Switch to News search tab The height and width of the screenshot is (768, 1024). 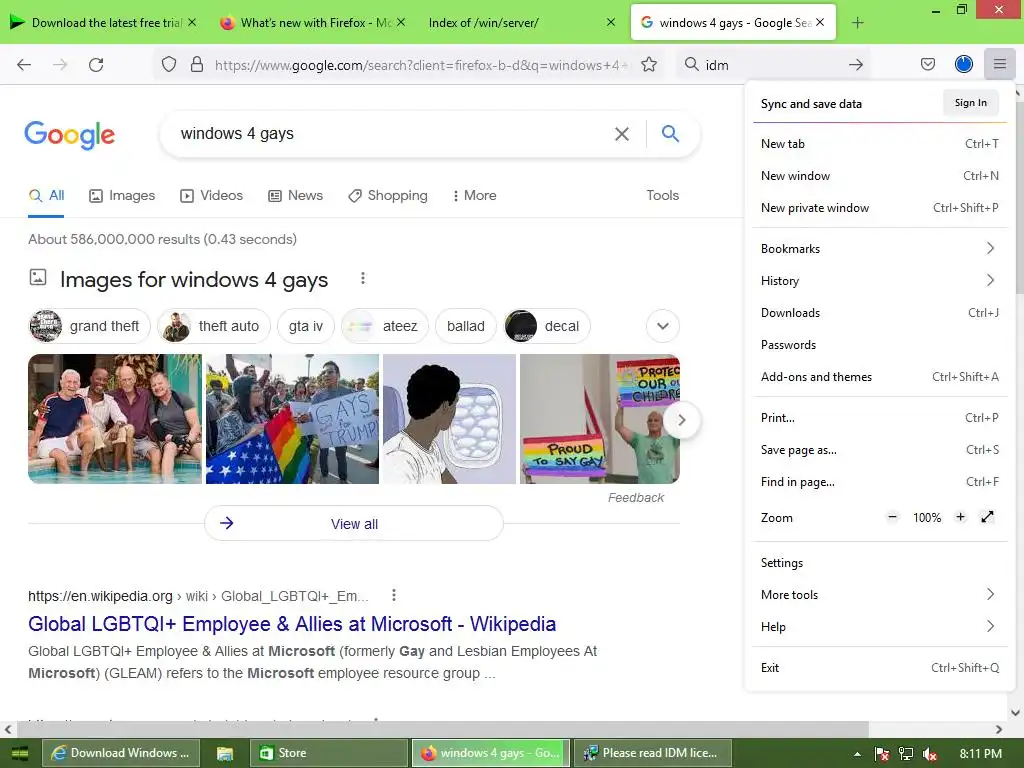[x=295, y=195]
